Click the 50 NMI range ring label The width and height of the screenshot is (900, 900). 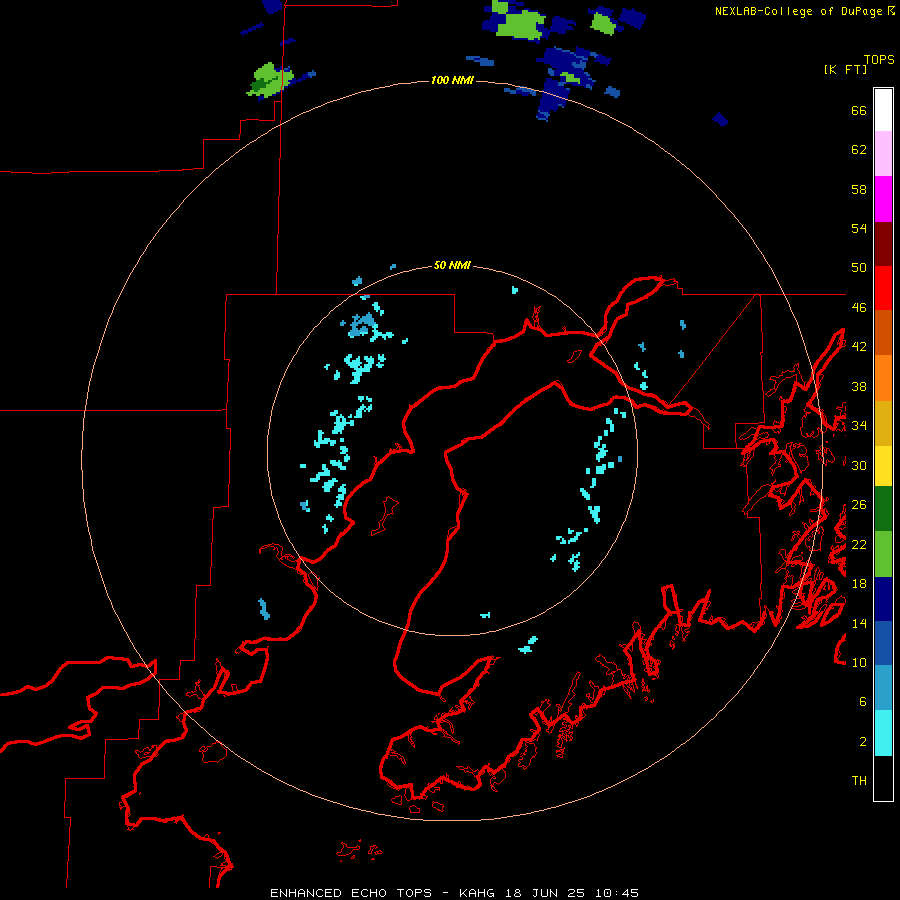point(452,265)
